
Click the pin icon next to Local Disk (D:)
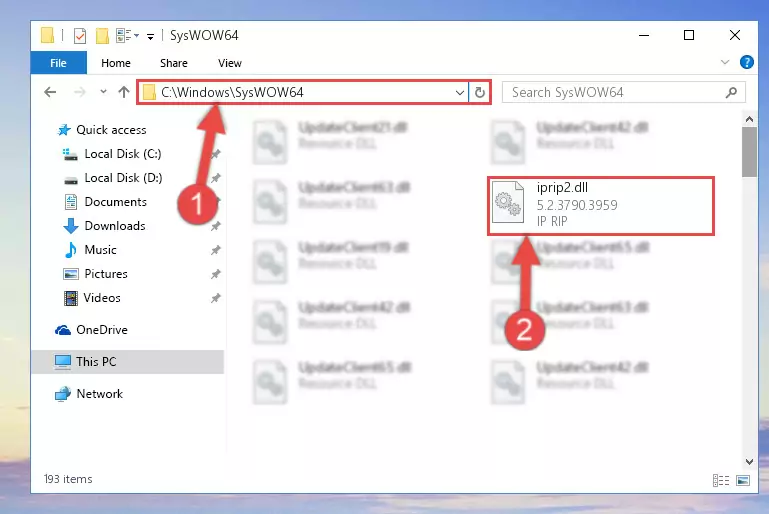[215, 178]
